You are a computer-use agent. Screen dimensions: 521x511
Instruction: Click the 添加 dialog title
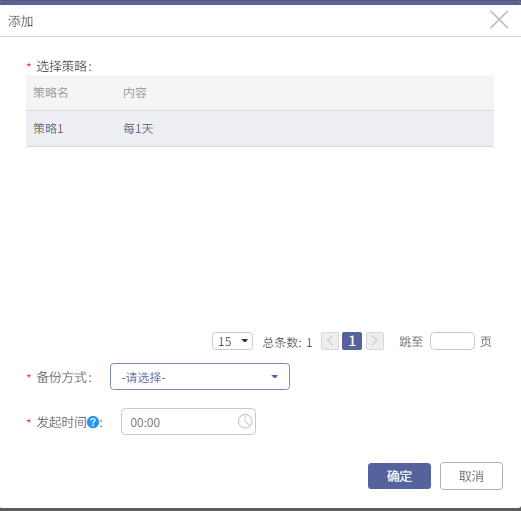click(21, 21)
